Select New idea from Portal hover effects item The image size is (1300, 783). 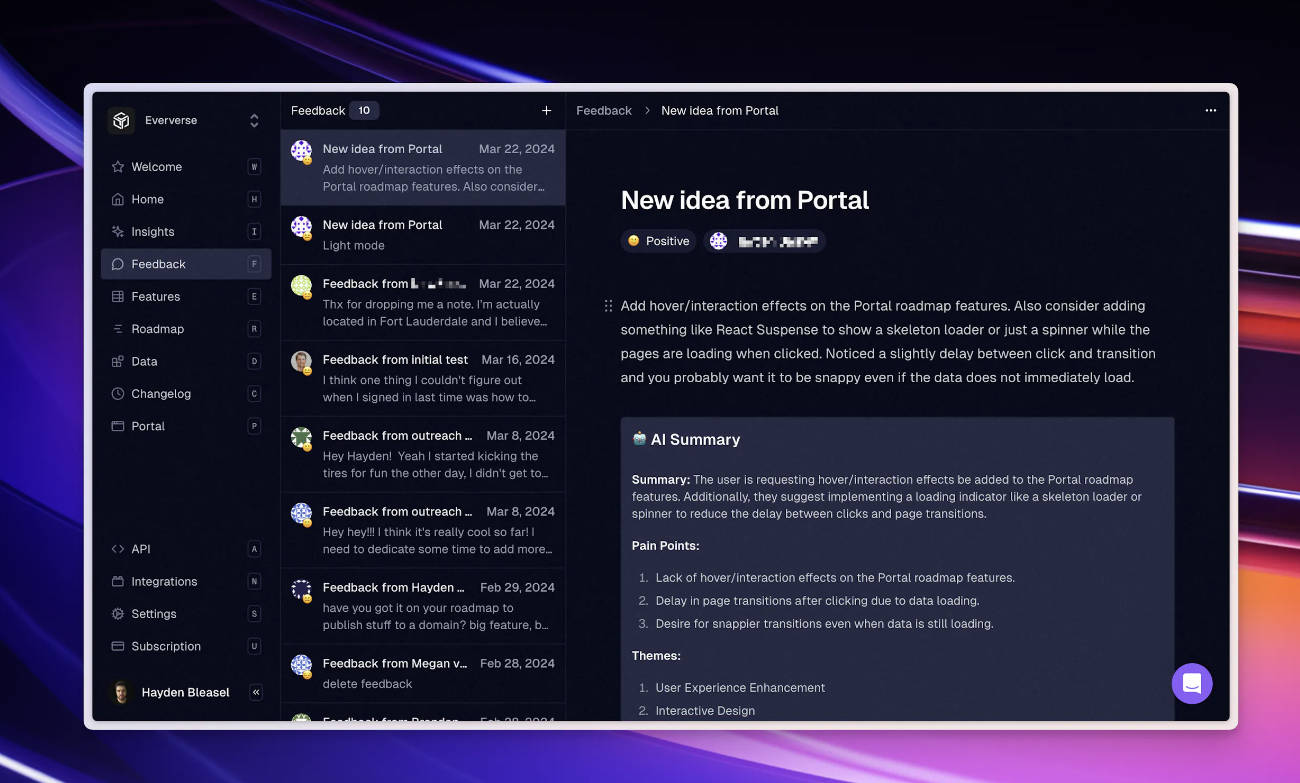pos(423,168)
